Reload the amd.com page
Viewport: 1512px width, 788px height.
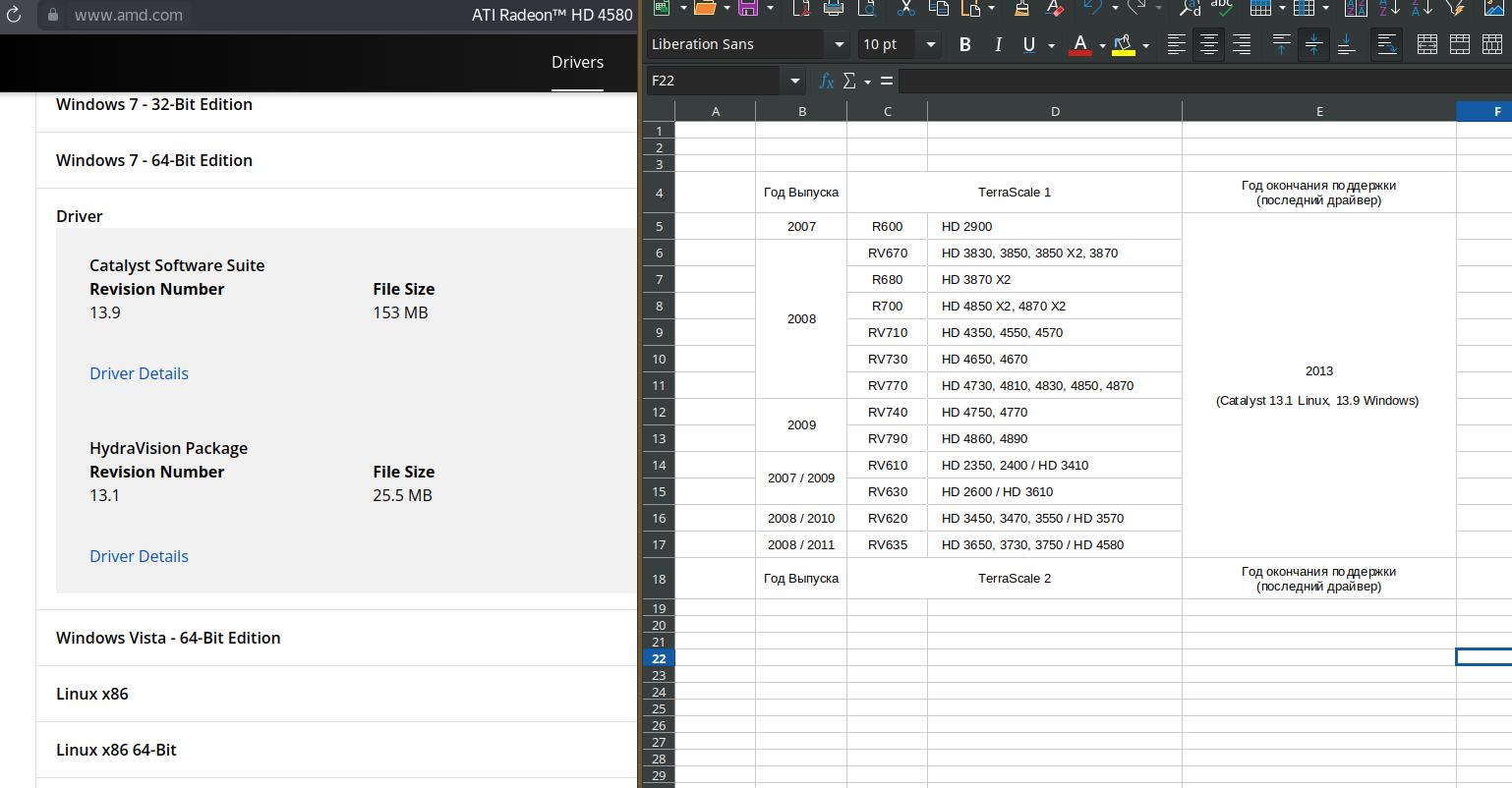tap(14, 16)
